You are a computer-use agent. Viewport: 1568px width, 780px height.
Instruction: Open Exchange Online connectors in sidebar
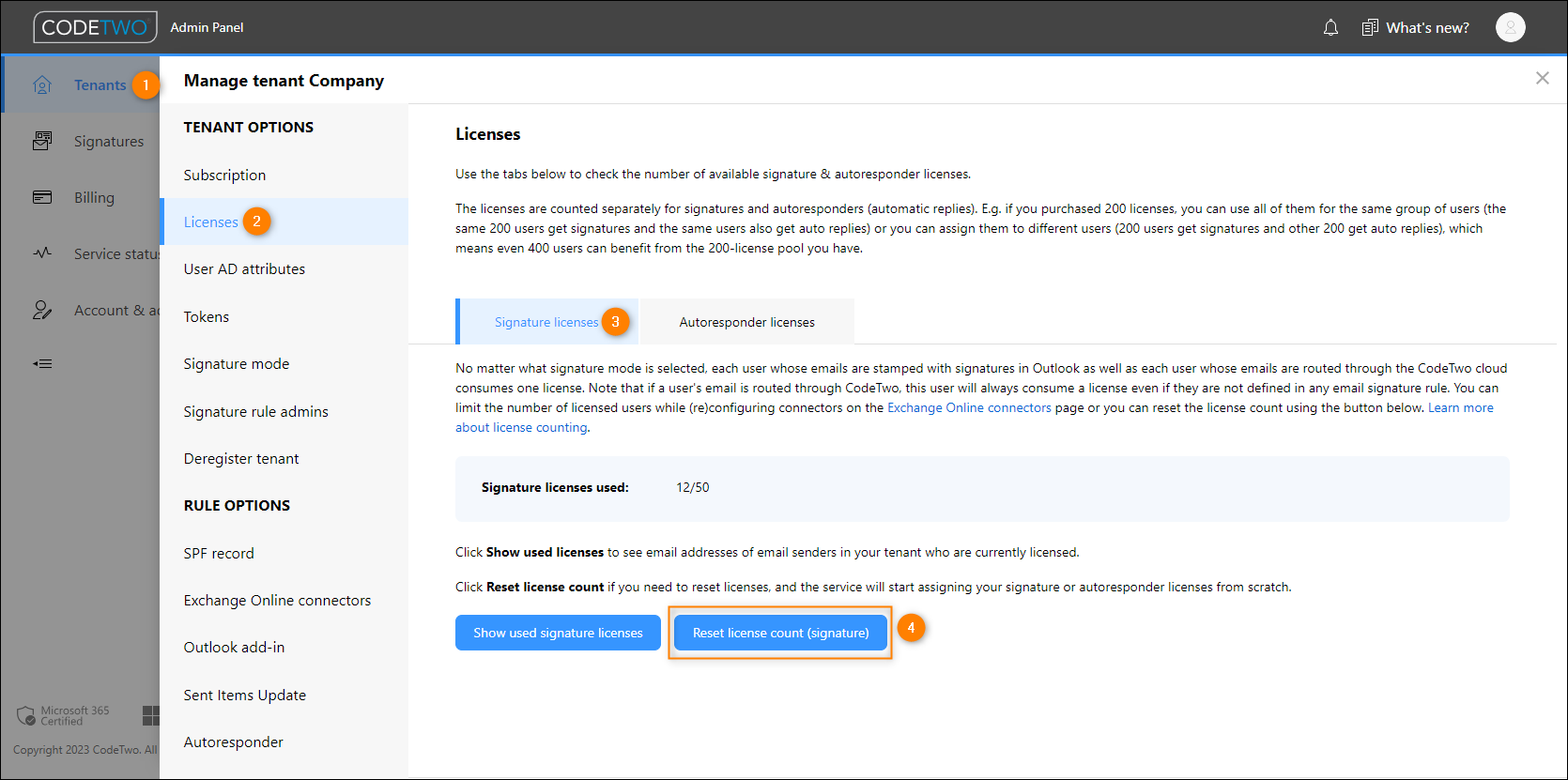[x=277, y=601]
